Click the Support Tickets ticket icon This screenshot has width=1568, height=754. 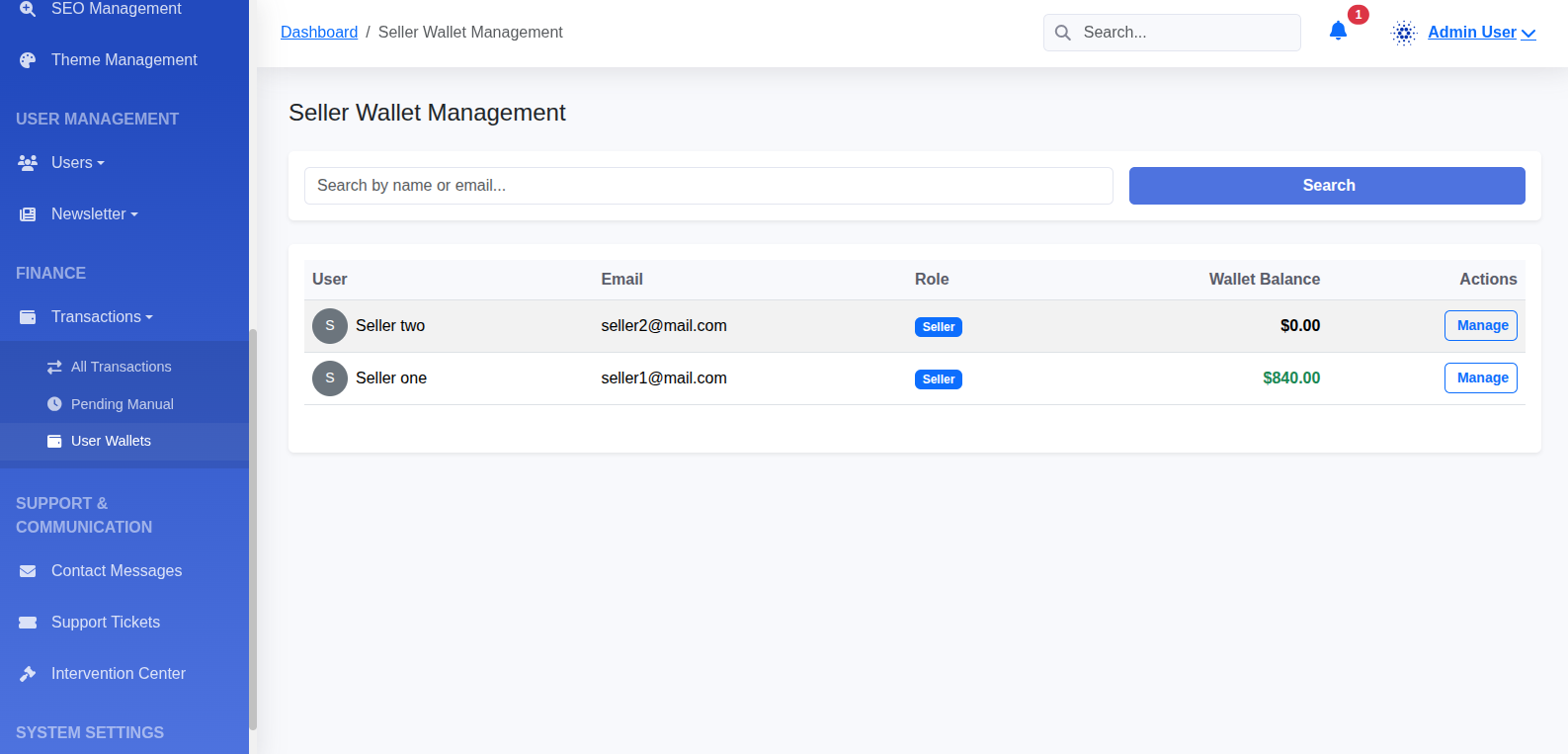pyautogui.click(x=28, y=623)
